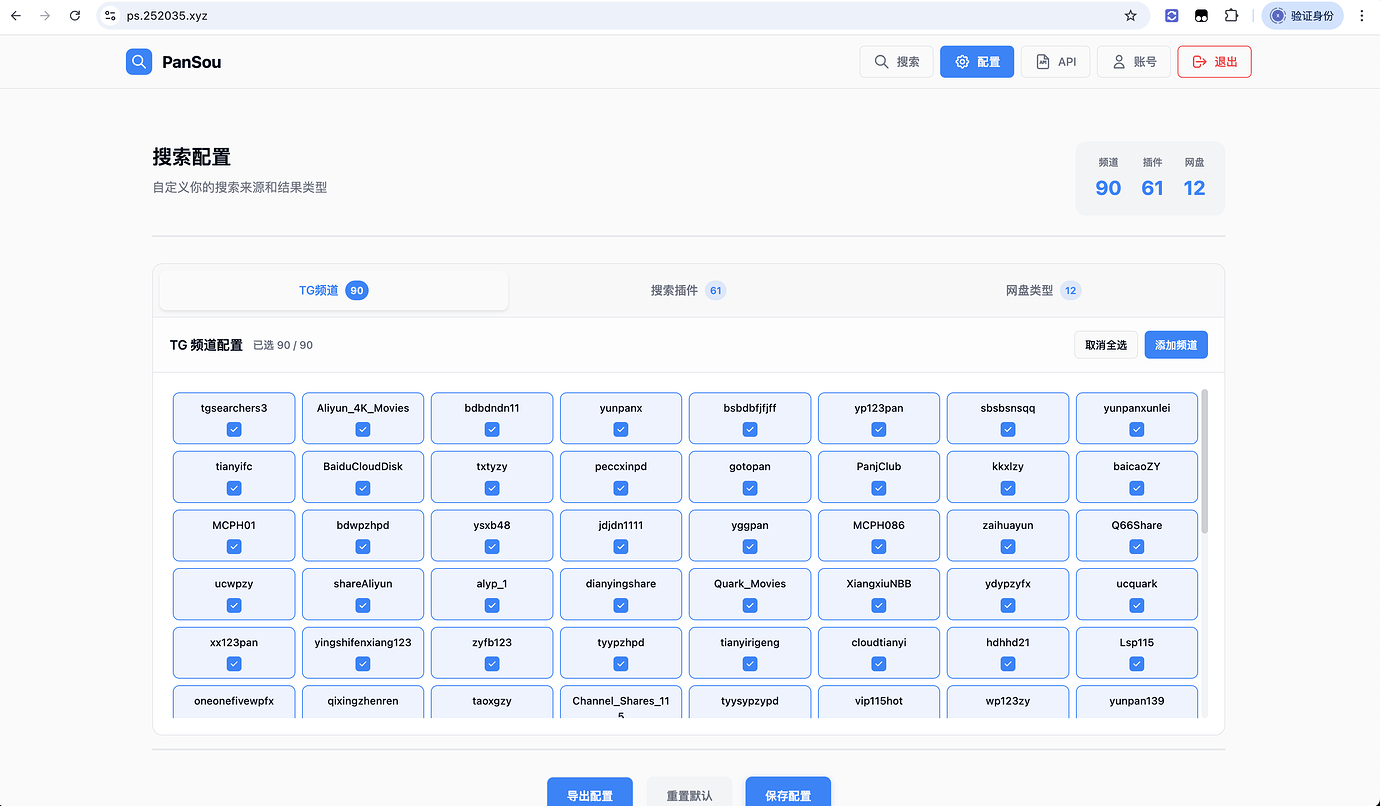Switch to the 搜索插件 tab

click(x=688, y=291)
